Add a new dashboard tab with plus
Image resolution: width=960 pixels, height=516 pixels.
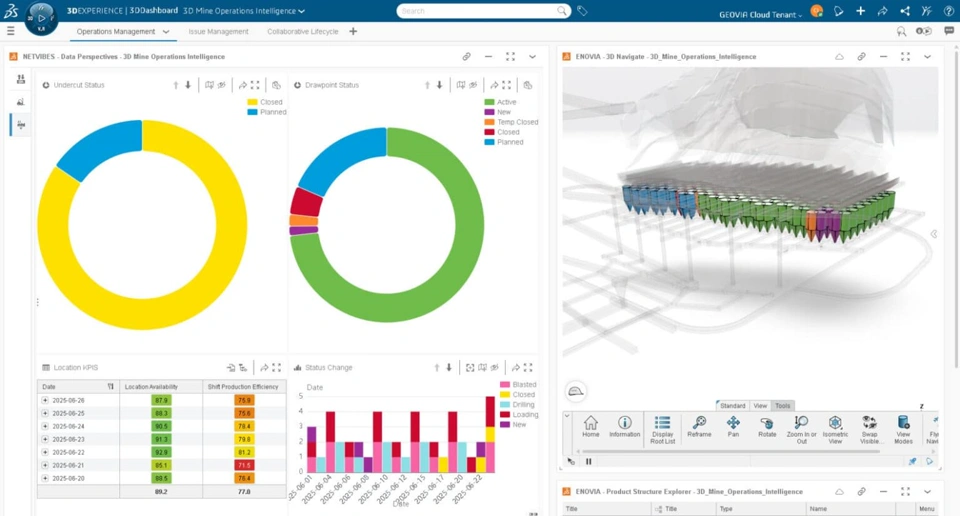[353, 31]
